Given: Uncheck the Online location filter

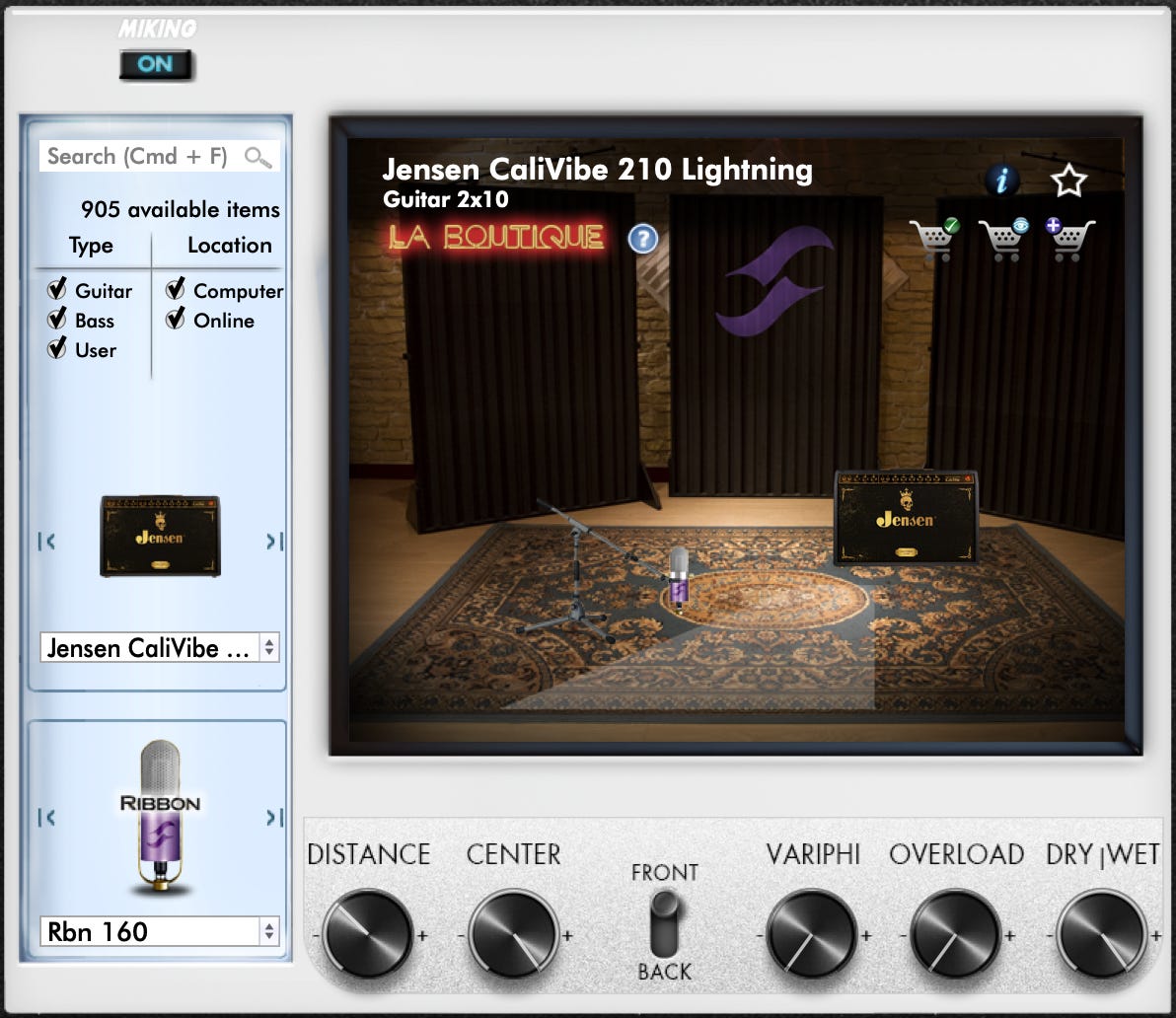Looking at the screenshot, I should [x=176, y=320].
